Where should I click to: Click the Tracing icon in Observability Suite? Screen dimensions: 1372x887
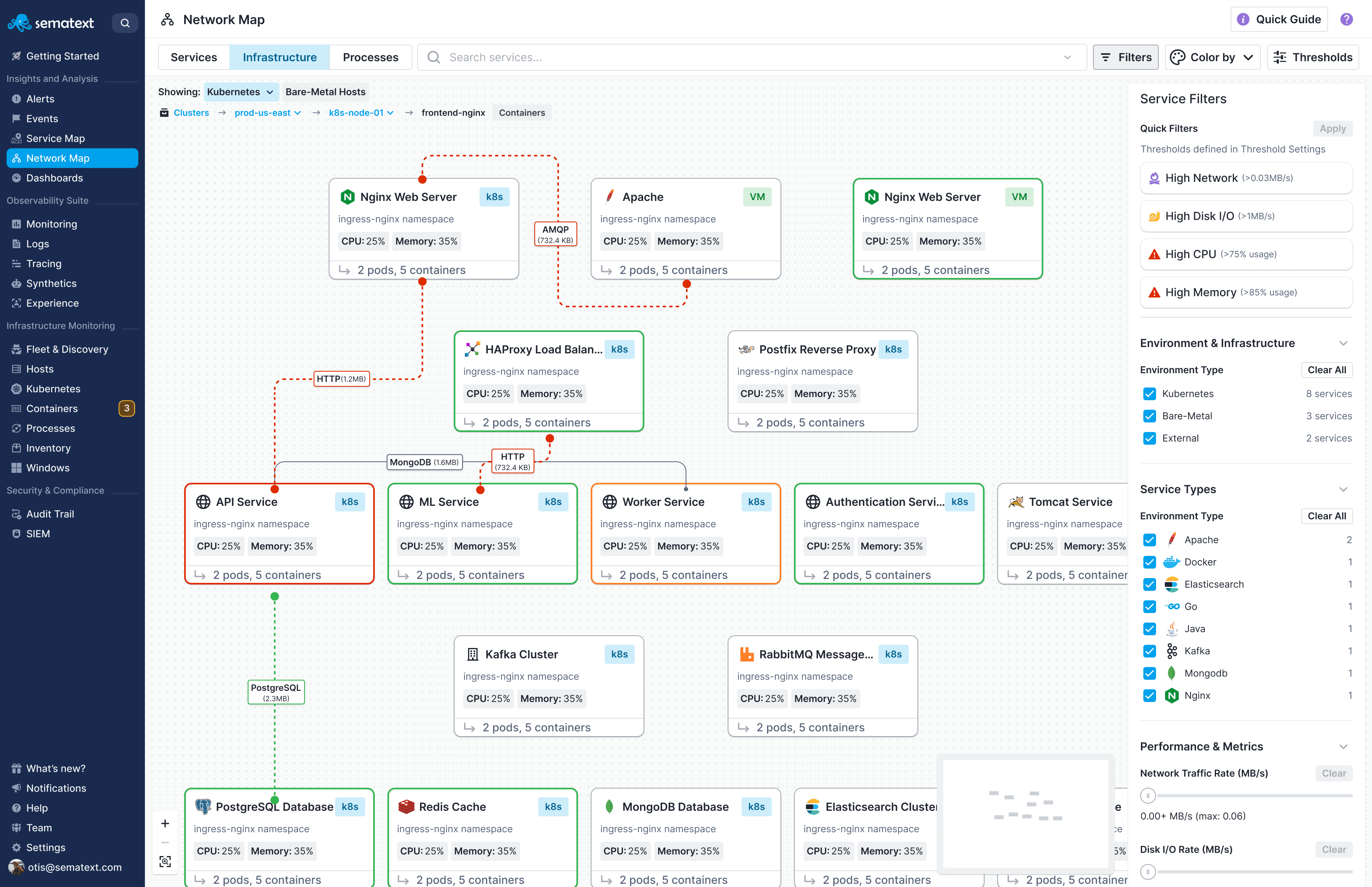[17, 263]
